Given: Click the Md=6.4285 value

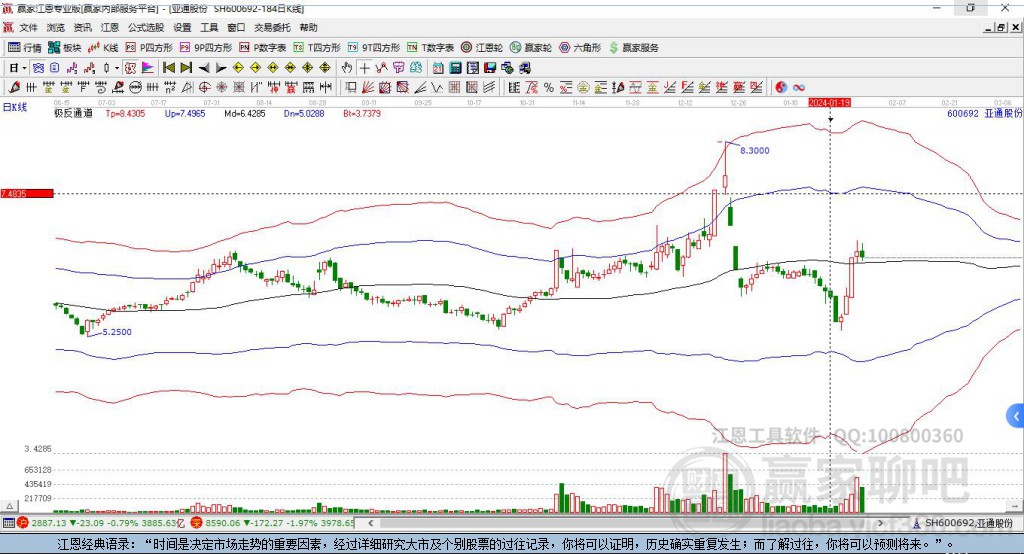Looking at the screenshot, I should [x=245, y=113].
